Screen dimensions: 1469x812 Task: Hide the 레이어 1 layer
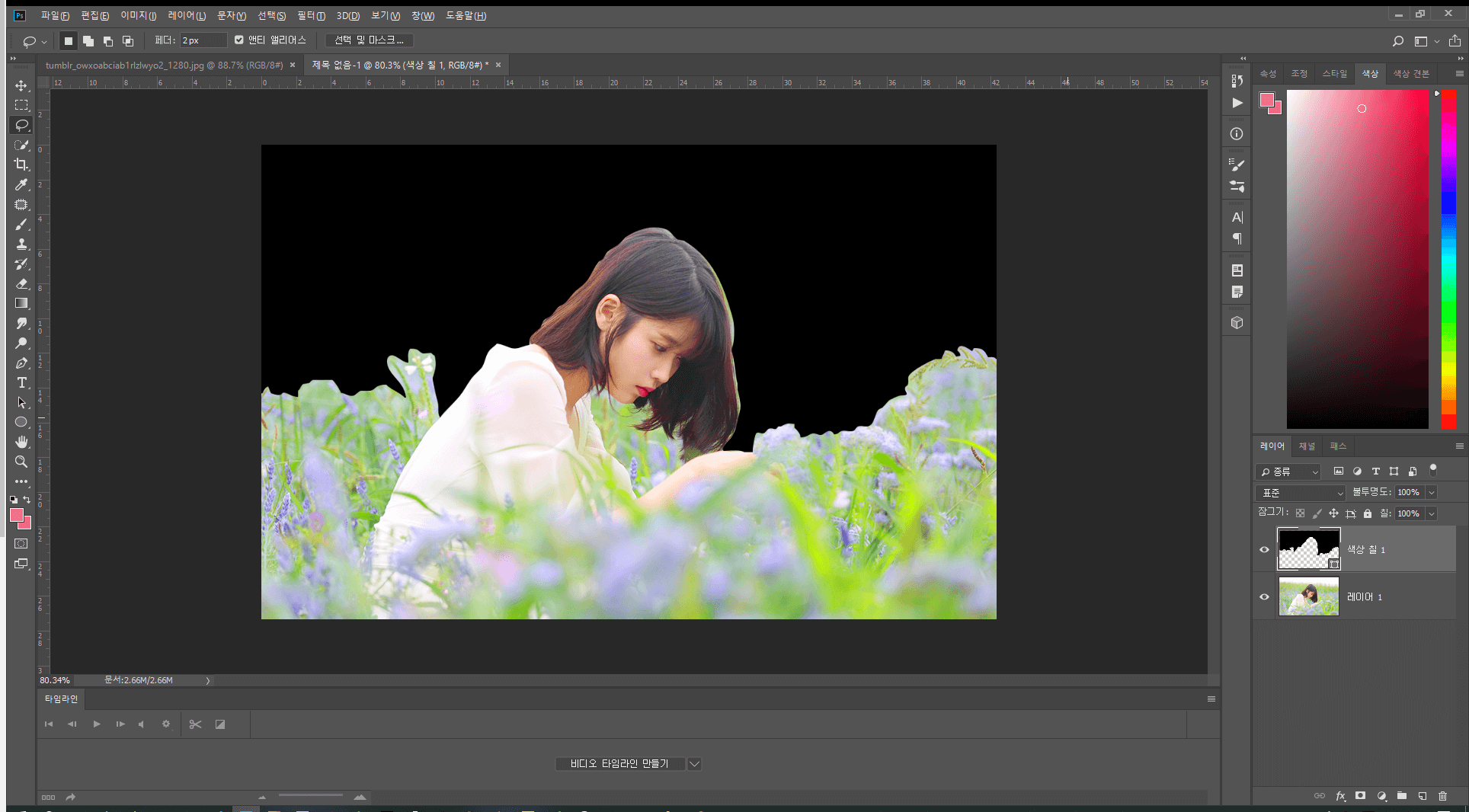1264,596
